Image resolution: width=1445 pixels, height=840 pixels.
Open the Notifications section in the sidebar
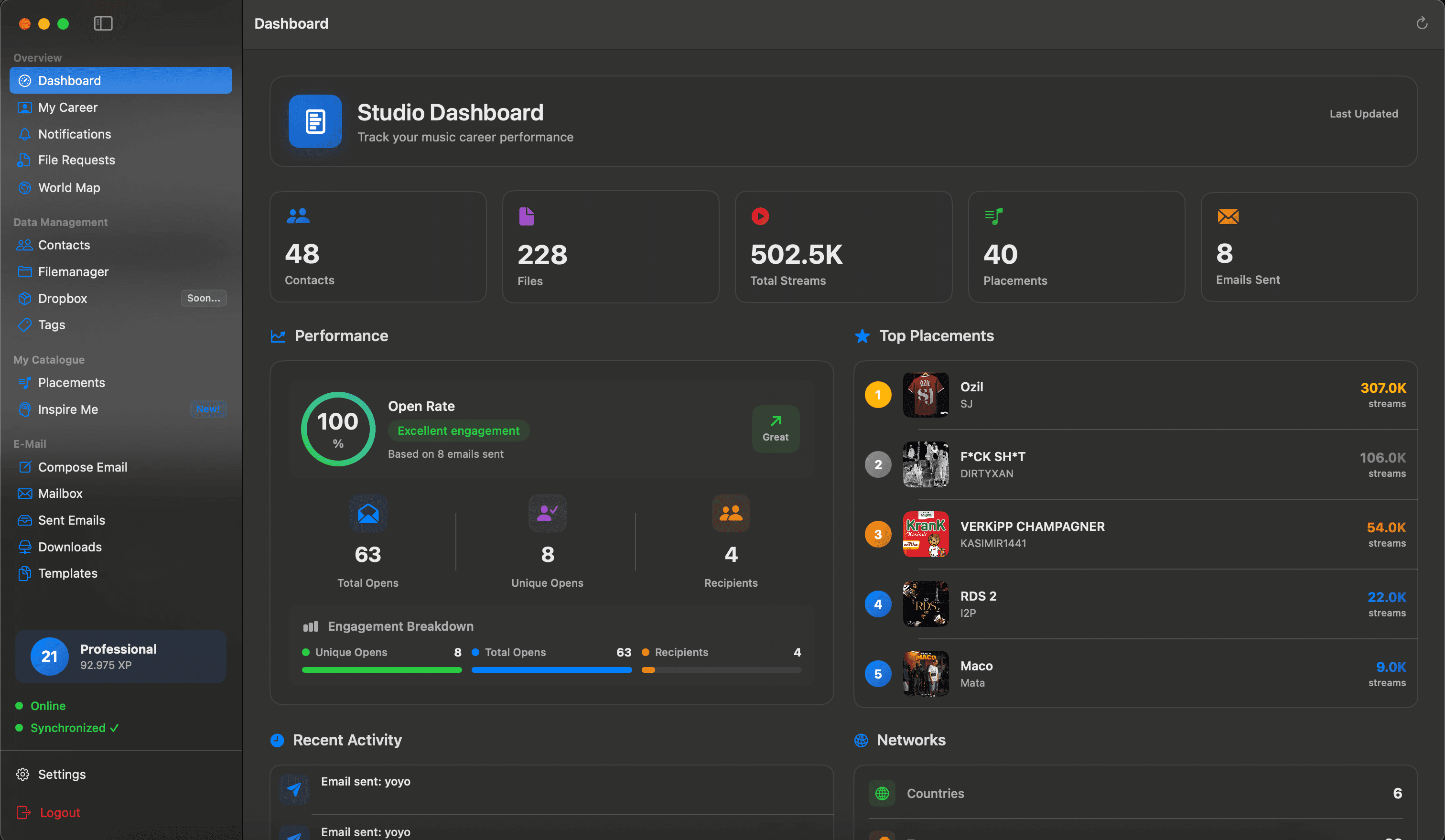75,134
